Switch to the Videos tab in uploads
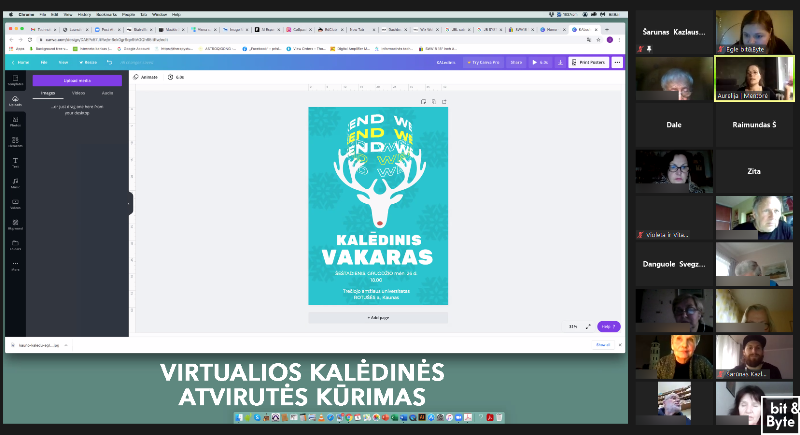This screenshot has height=435, width=800. 78,93
